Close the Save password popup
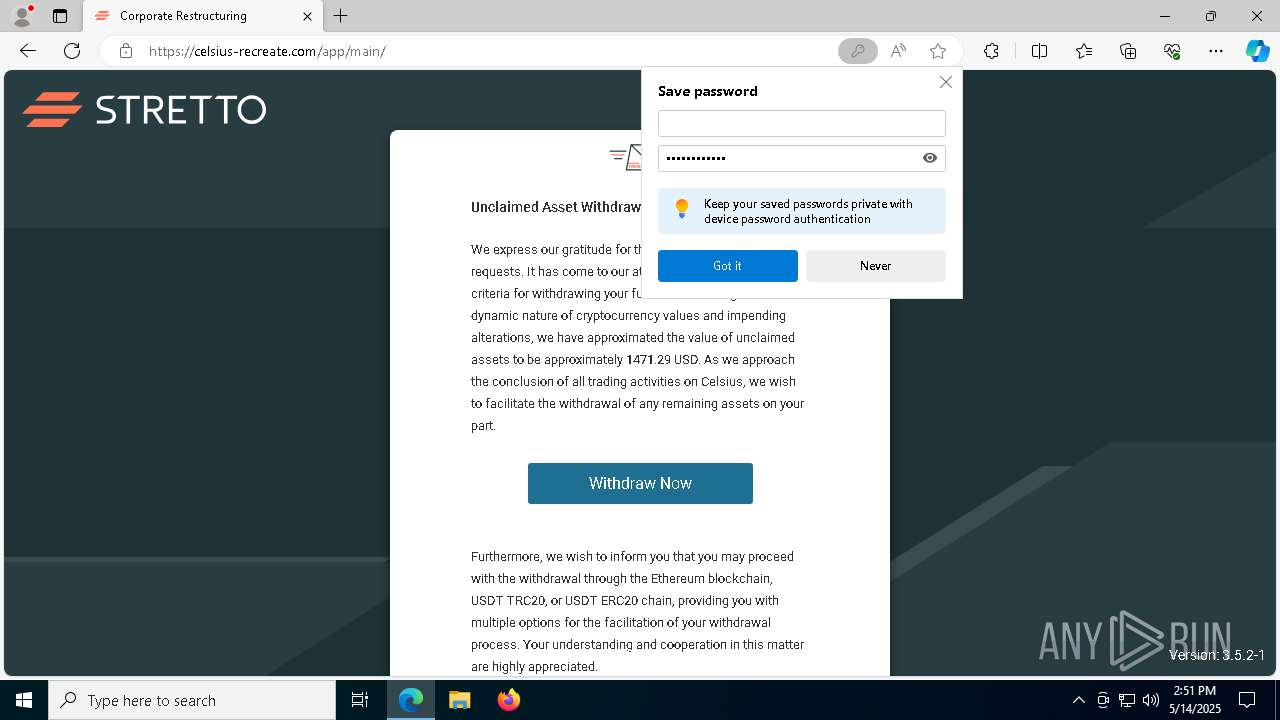The height and width of the screenshot is (720, 1280). coord(945,82)
